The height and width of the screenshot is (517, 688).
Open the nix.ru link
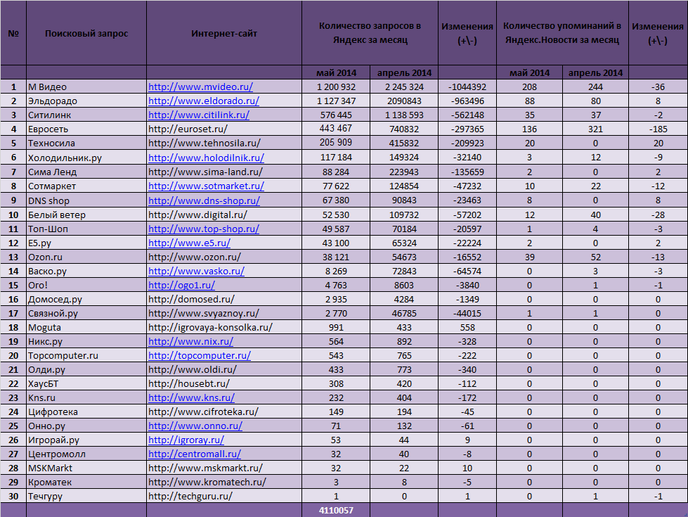[191, 341]
